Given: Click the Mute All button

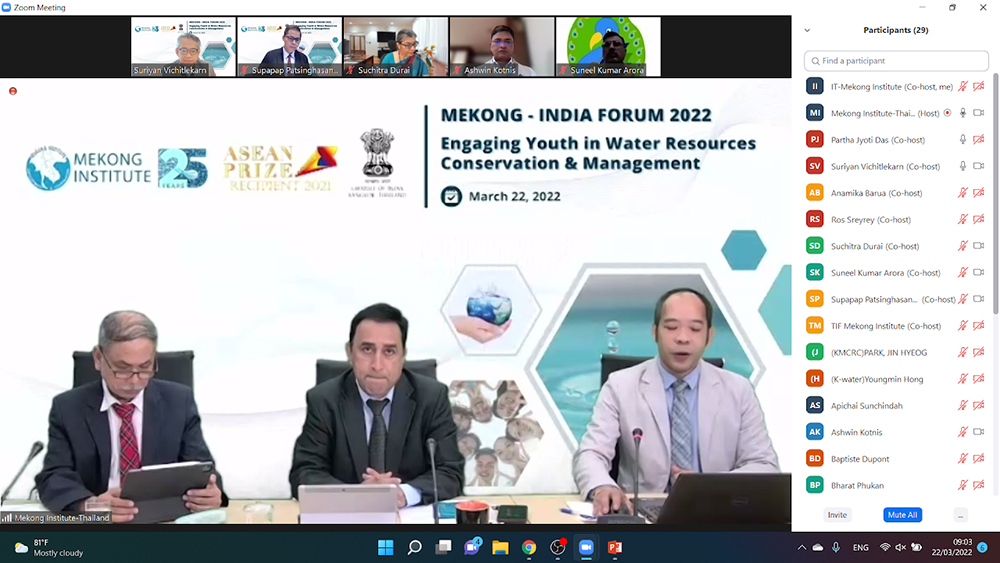Looking at the screenshot, I should (x=902, y=515).
